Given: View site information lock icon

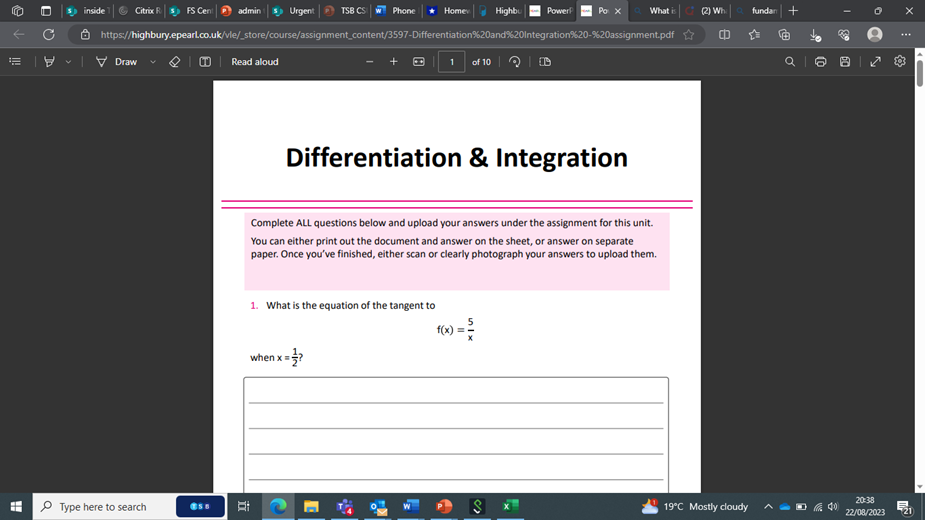Looking at the screenshot, I should click(85, 34).
